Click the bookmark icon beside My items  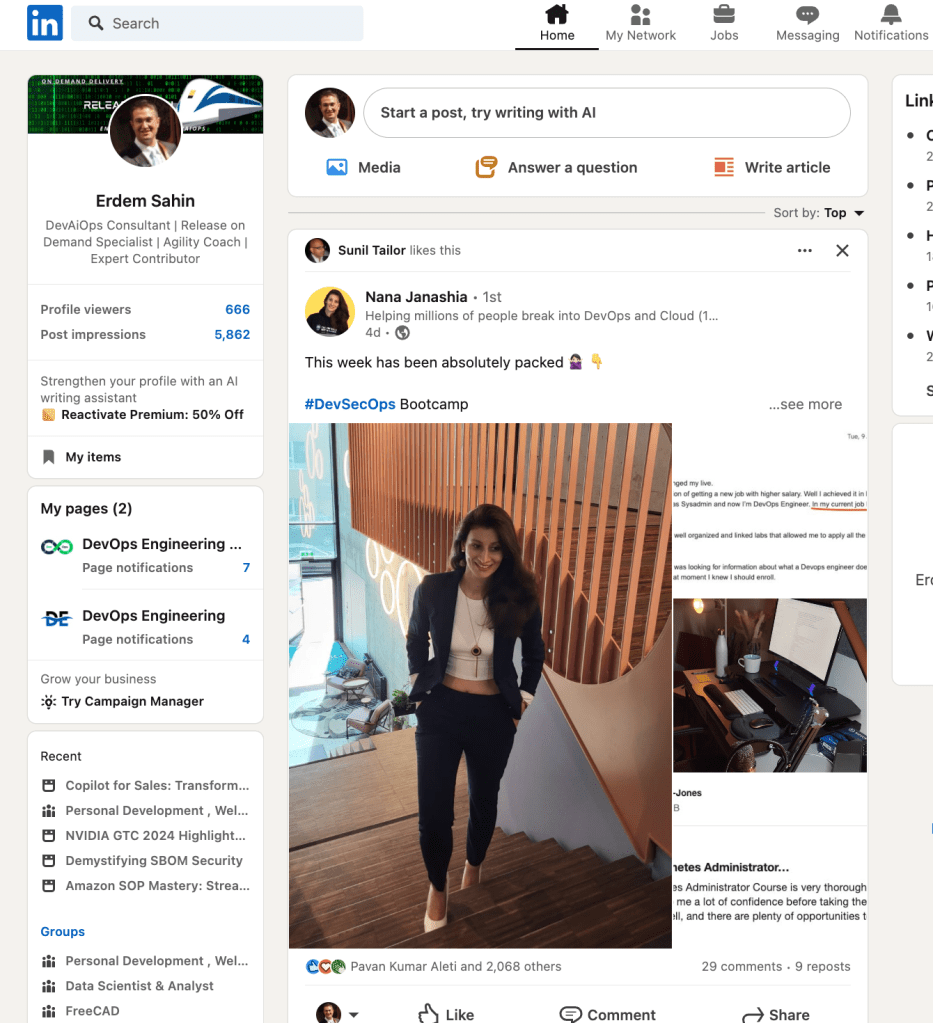[x=48, y=457]
